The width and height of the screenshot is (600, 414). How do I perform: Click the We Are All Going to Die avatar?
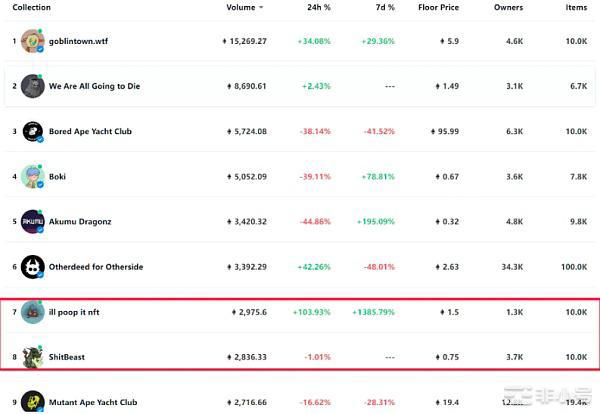32,86
